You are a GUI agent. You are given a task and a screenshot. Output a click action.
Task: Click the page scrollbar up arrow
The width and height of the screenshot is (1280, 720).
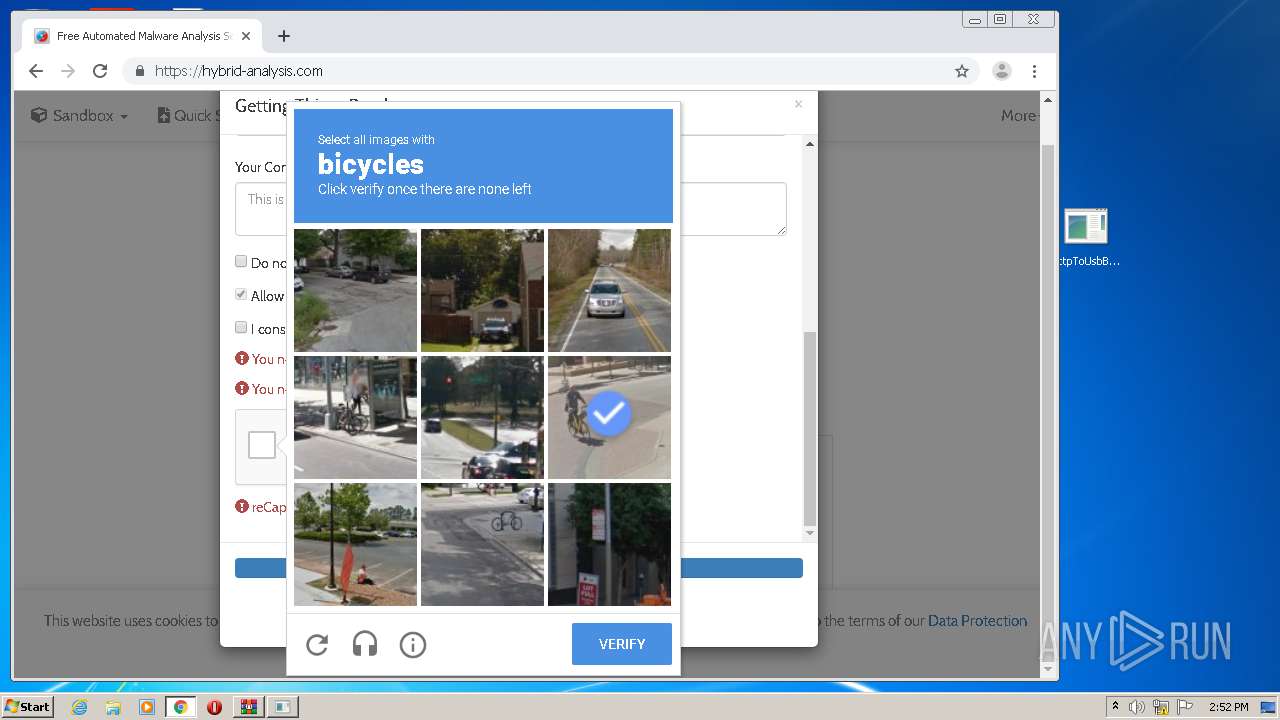[x=1048, y=100]
